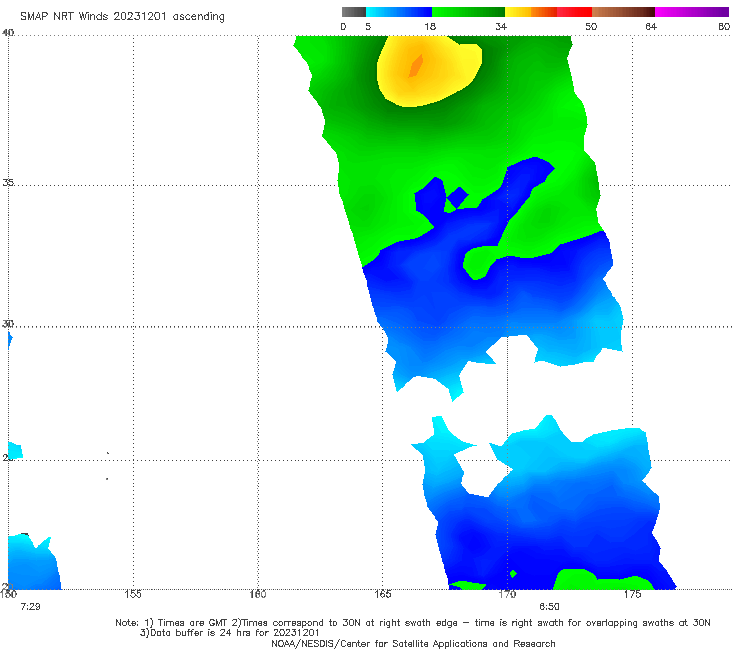Click the 'Note: 1) Times are GMT' text line

pos(412,623)
